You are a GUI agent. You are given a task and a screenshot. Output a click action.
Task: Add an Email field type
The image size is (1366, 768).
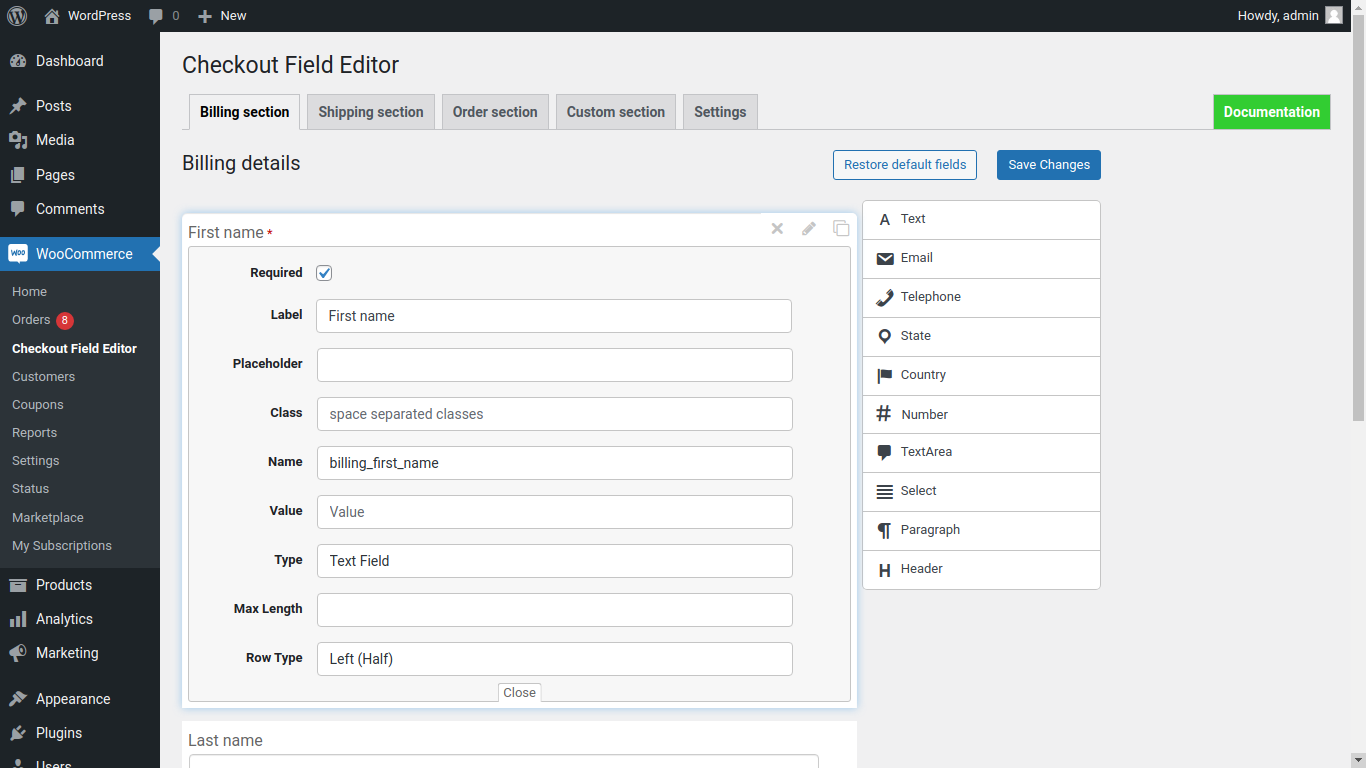point(981,259)
